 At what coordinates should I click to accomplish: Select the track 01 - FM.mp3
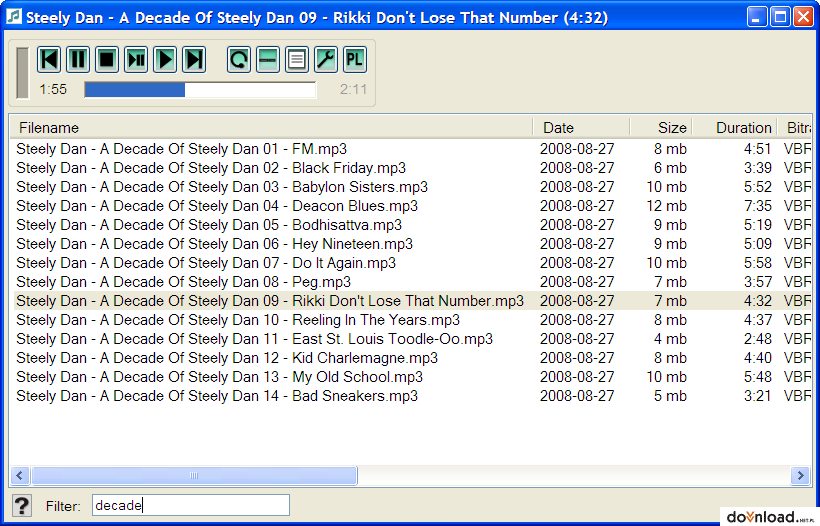[181, 149]
